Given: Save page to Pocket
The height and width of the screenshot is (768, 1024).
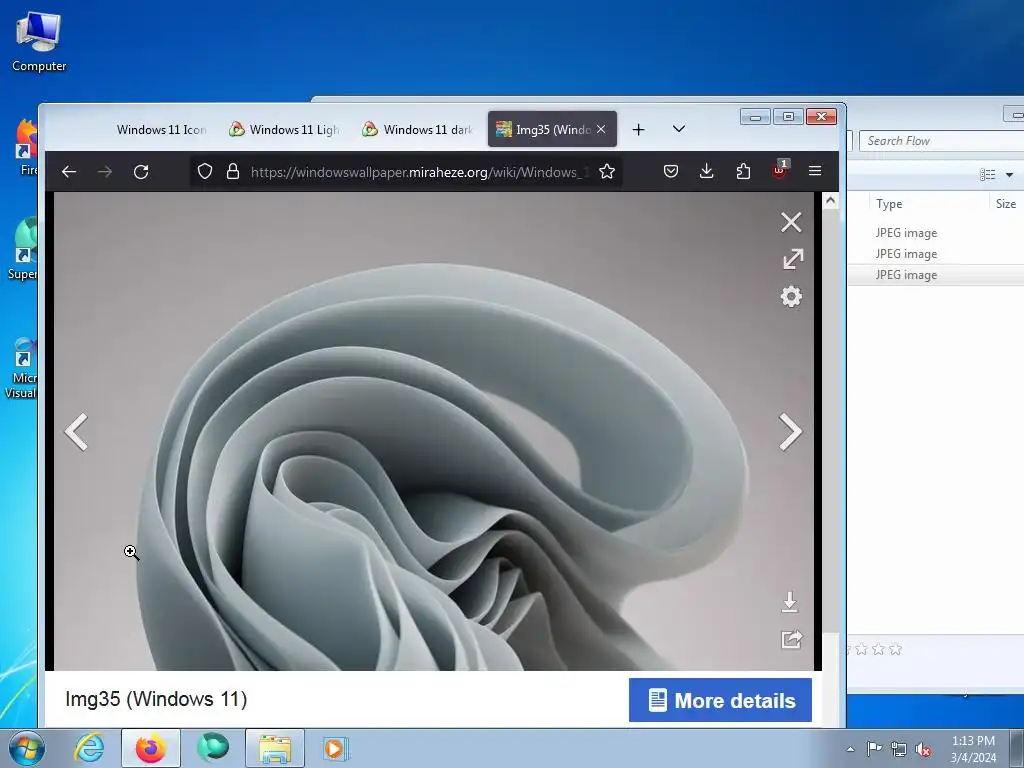Looking at the screenshot, I should click(671, 171).
